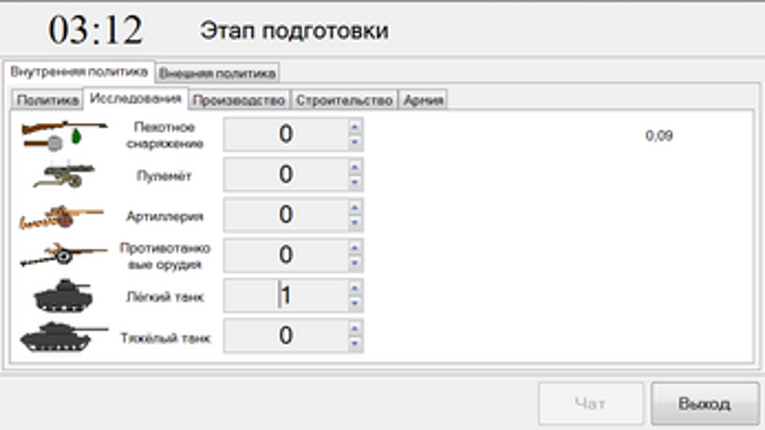Increase Тяжёлый танк value with up arrow
This screenshot has width=765, height=430.
pos(355,328)
